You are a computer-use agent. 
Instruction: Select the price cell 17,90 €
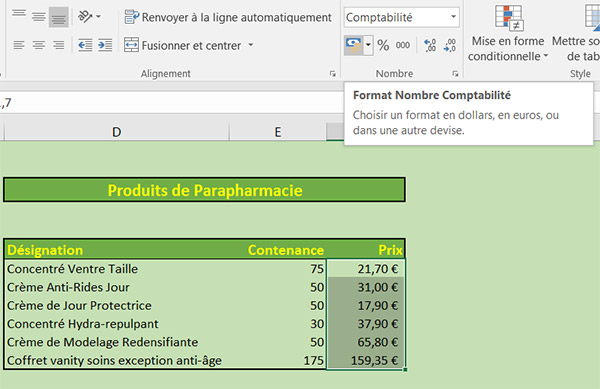click(366, 305)
